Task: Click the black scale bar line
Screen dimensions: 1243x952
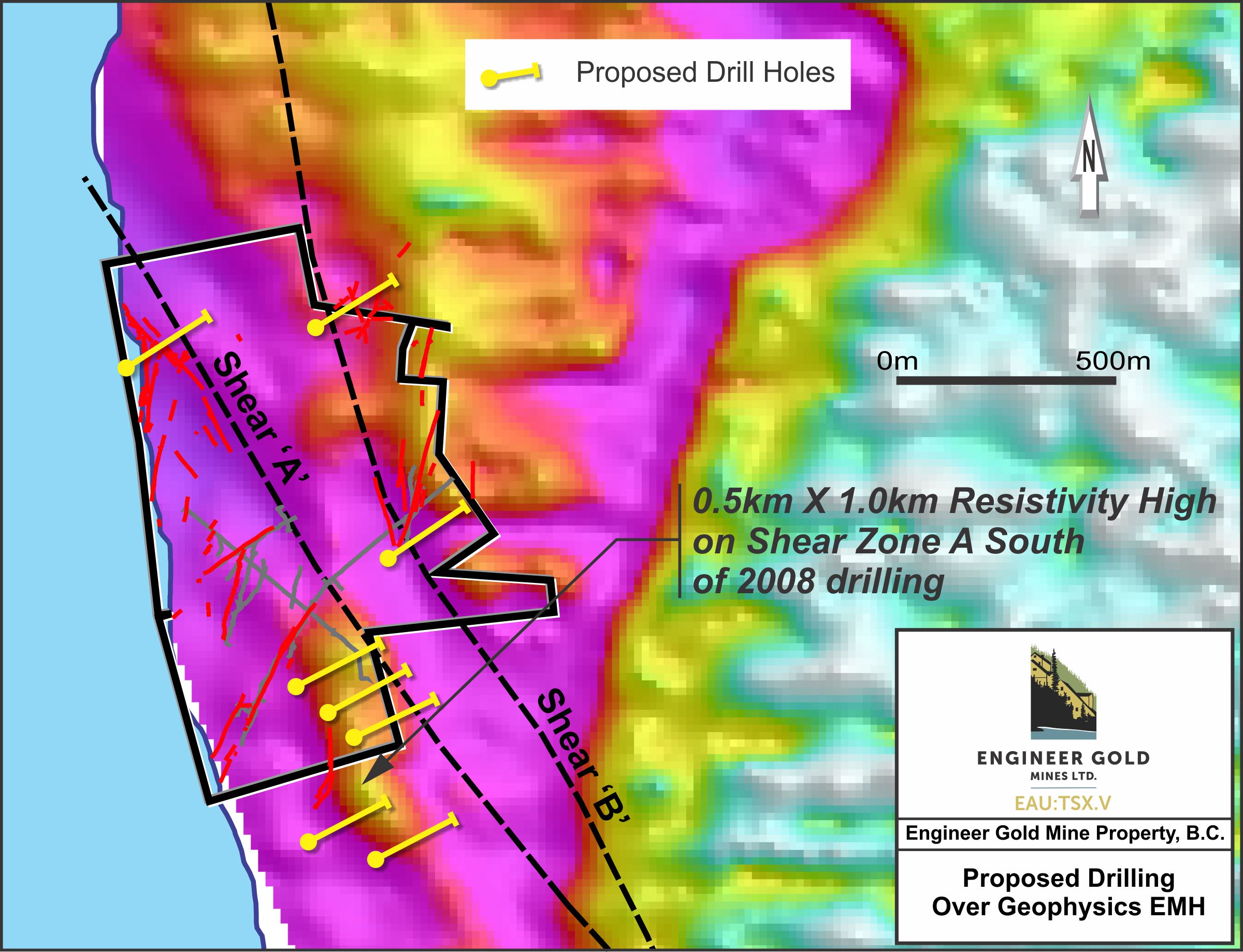Action: (1006, 381)
